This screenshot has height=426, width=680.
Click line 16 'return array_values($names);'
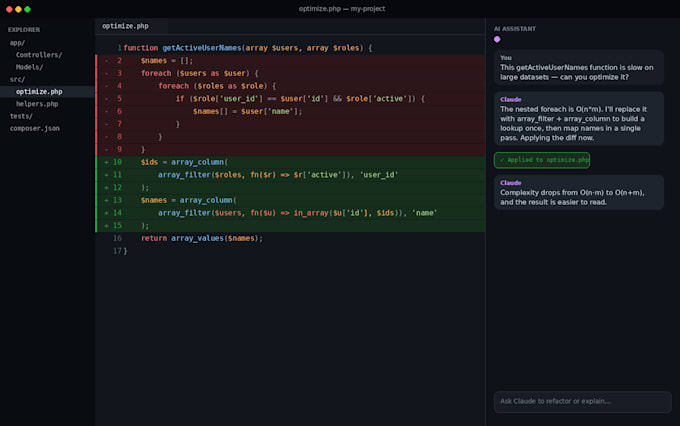[290, 238]
